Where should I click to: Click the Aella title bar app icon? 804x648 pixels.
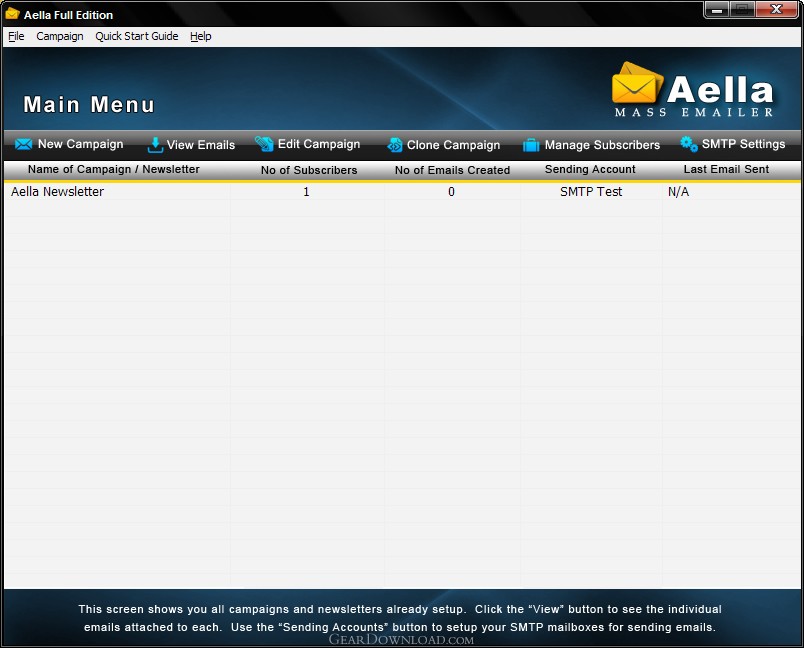pyautogui.click(x=12, y=14)
